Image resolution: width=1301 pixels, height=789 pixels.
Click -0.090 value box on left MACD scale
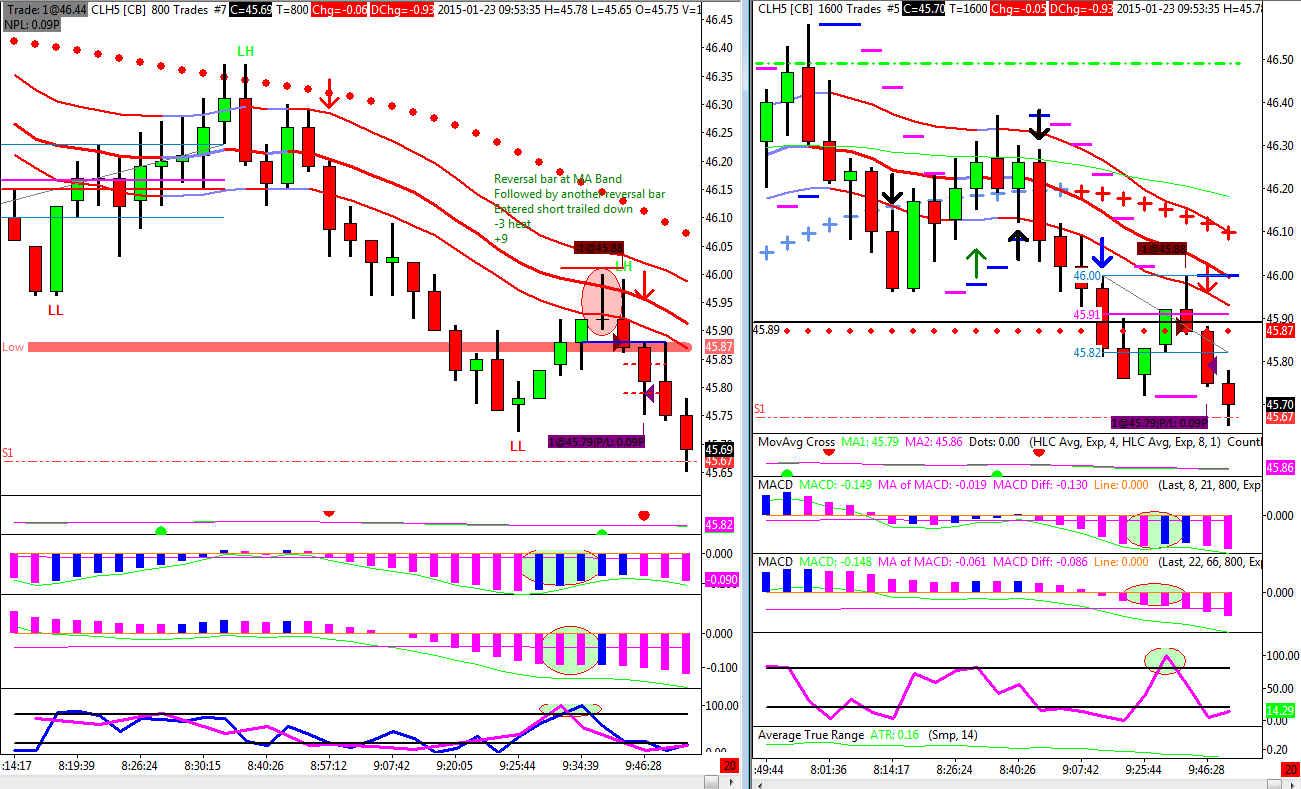click(721, 580)
